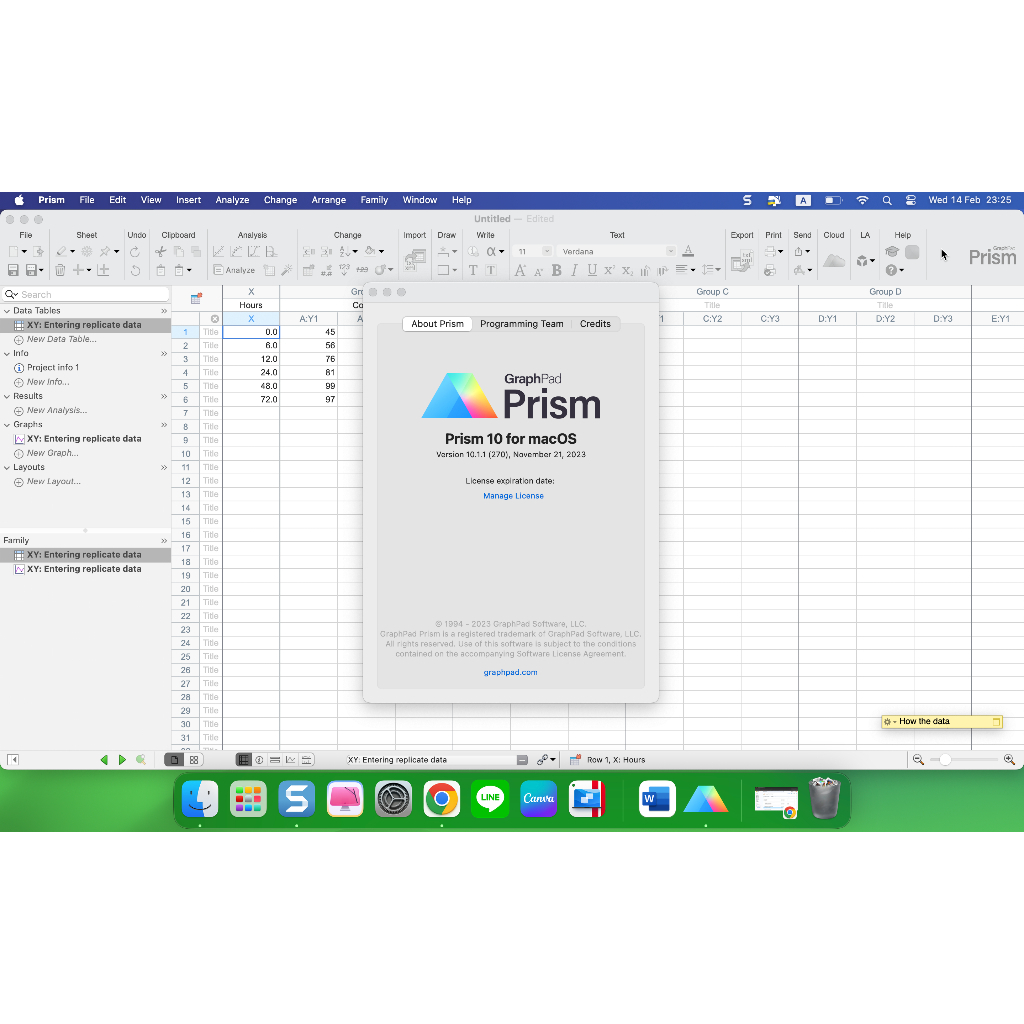Switch to gallery view in status bar
The height and width of the screenshot is (1024, 1024).
(x=194, y=760)
